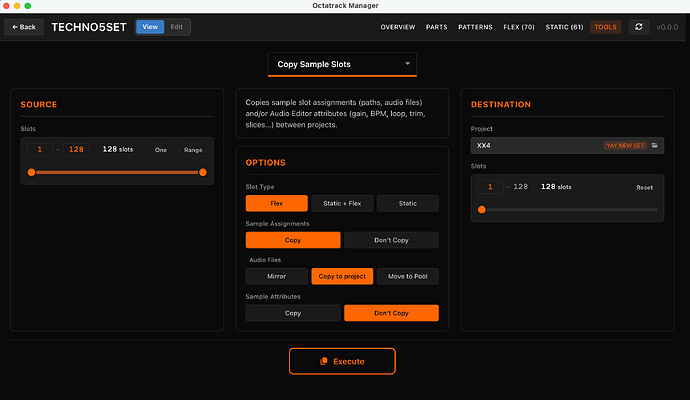Click the Execute copy icon
This screenshot has height=400, width=690.
324,361
